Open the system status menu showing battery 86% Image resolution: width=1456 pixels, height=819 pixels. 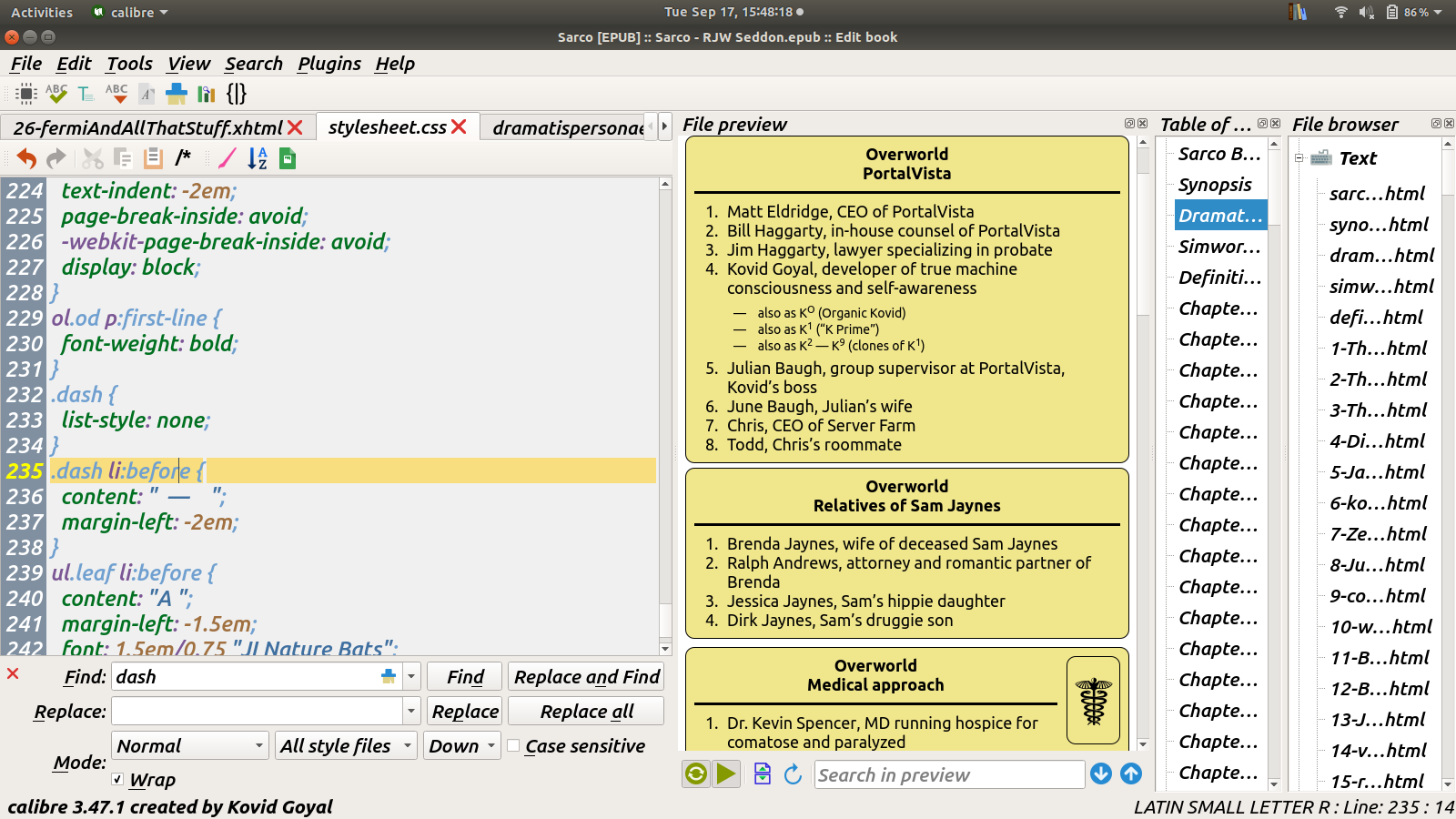(x=1390, y=12)
